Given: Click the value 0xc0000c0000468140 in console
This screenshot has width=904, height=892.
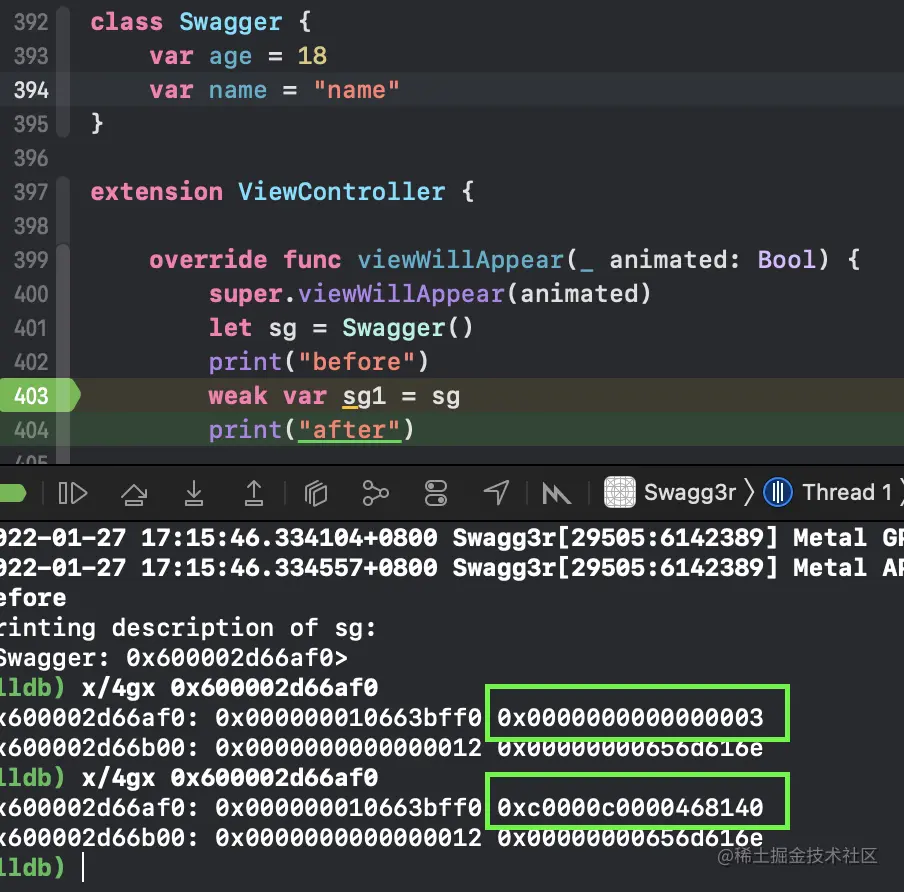Looking at the screenshot, I should (630, 807).
